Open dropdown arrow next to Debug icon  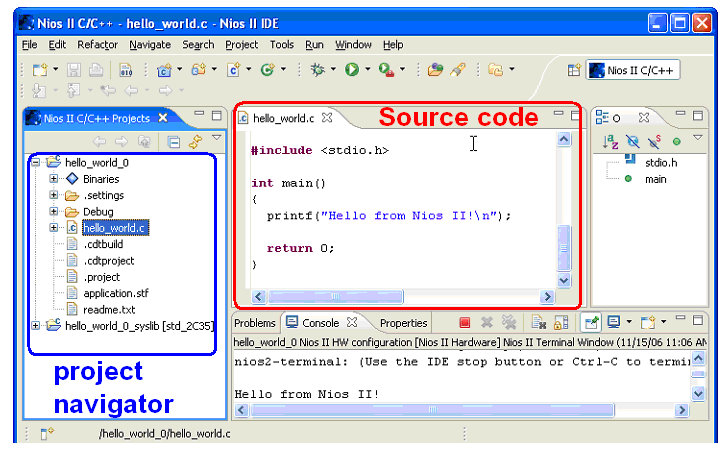pos(333,69)
